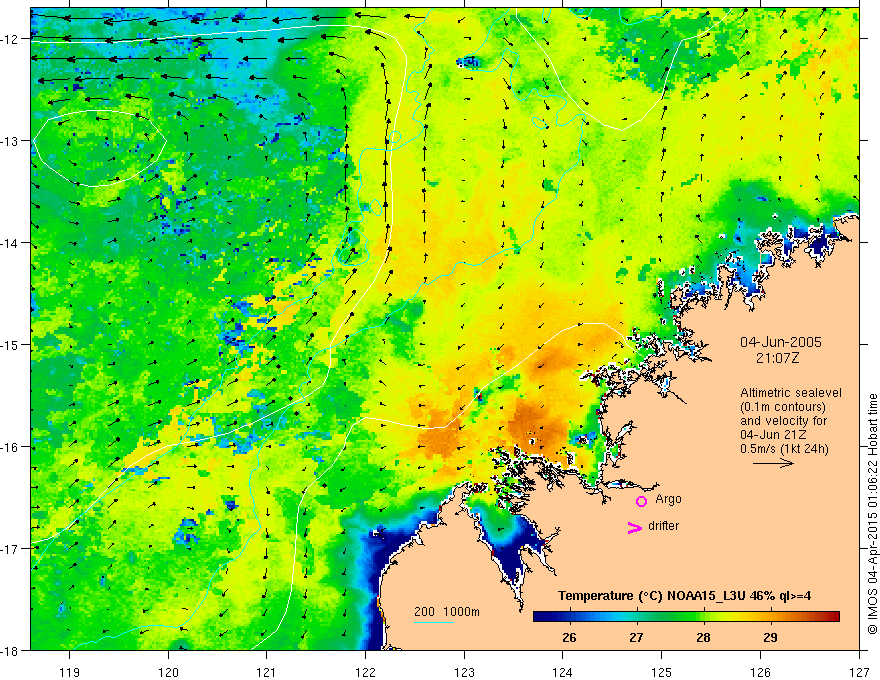Image resolution: width=880 pixels, height=680 pixels.
Task: Click latitude axis label -16
Action: pyautogui.click(x=10, y=447)
